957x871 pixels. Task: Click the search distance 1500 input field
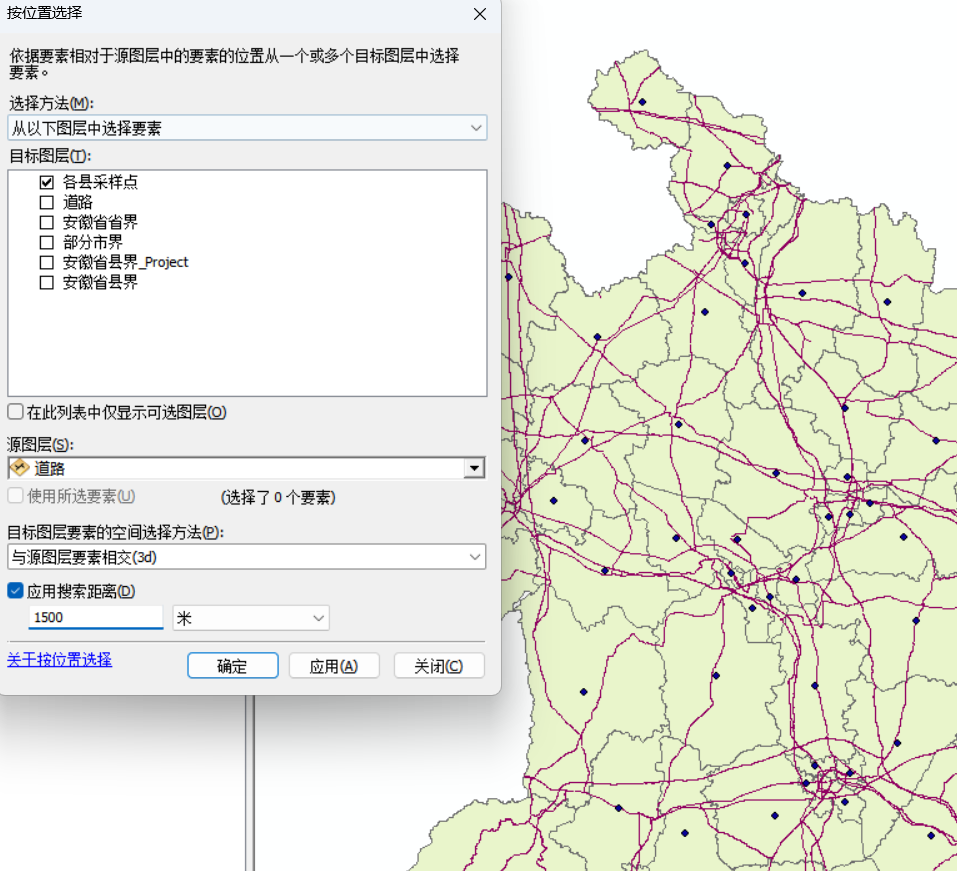[x=96, y=617]
